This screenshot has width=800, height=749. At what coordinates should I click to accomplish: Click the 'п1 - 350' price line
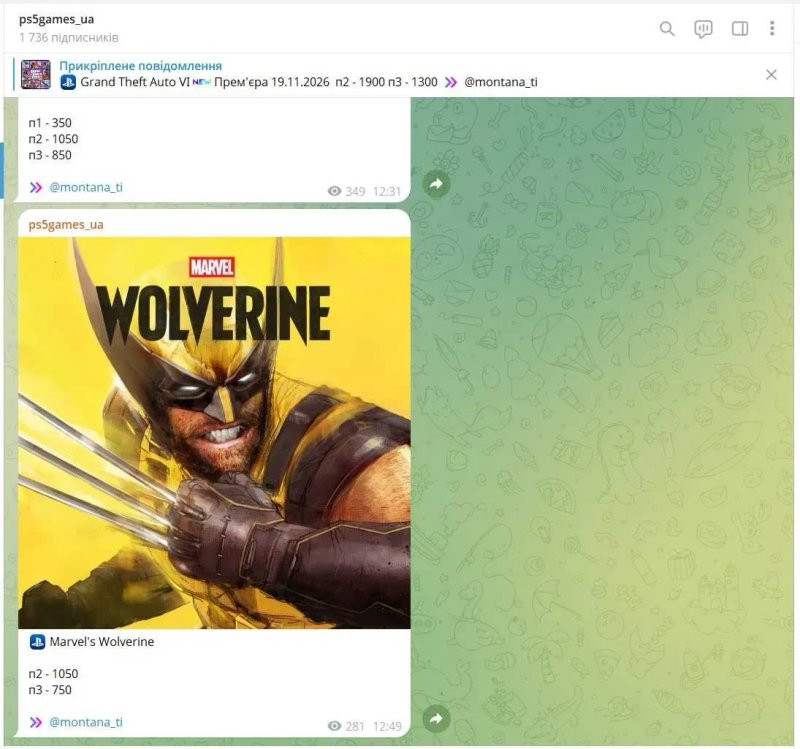[50, 123]
